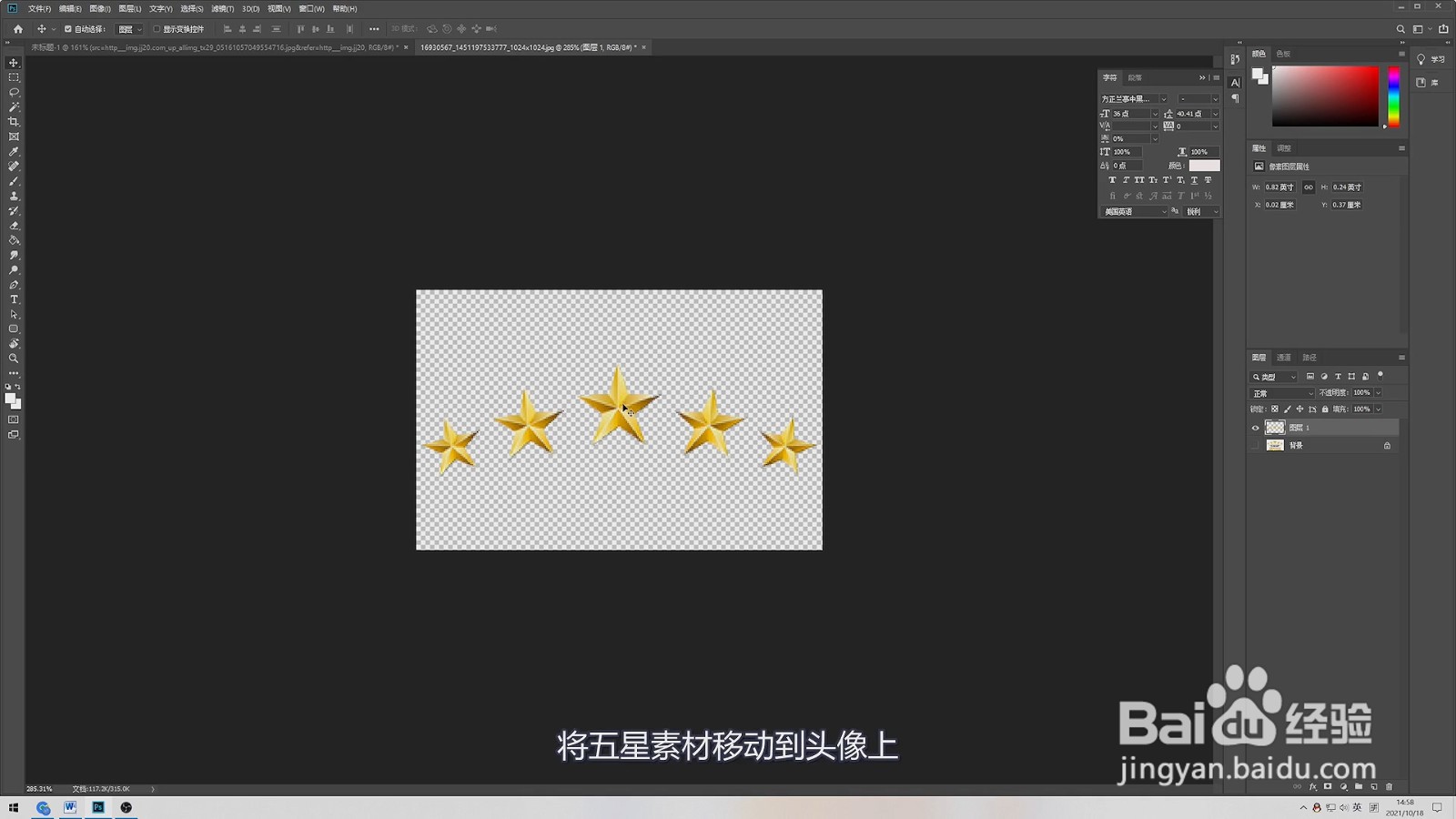Click the underline T icon
1456x819 pixels.
click(x=1194, y=180)
